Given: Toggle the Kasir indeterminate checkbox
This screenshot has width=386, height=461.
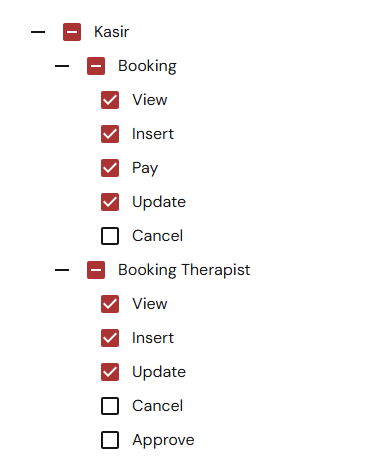Looking at the screenshot, I should [x=72, y=32].
